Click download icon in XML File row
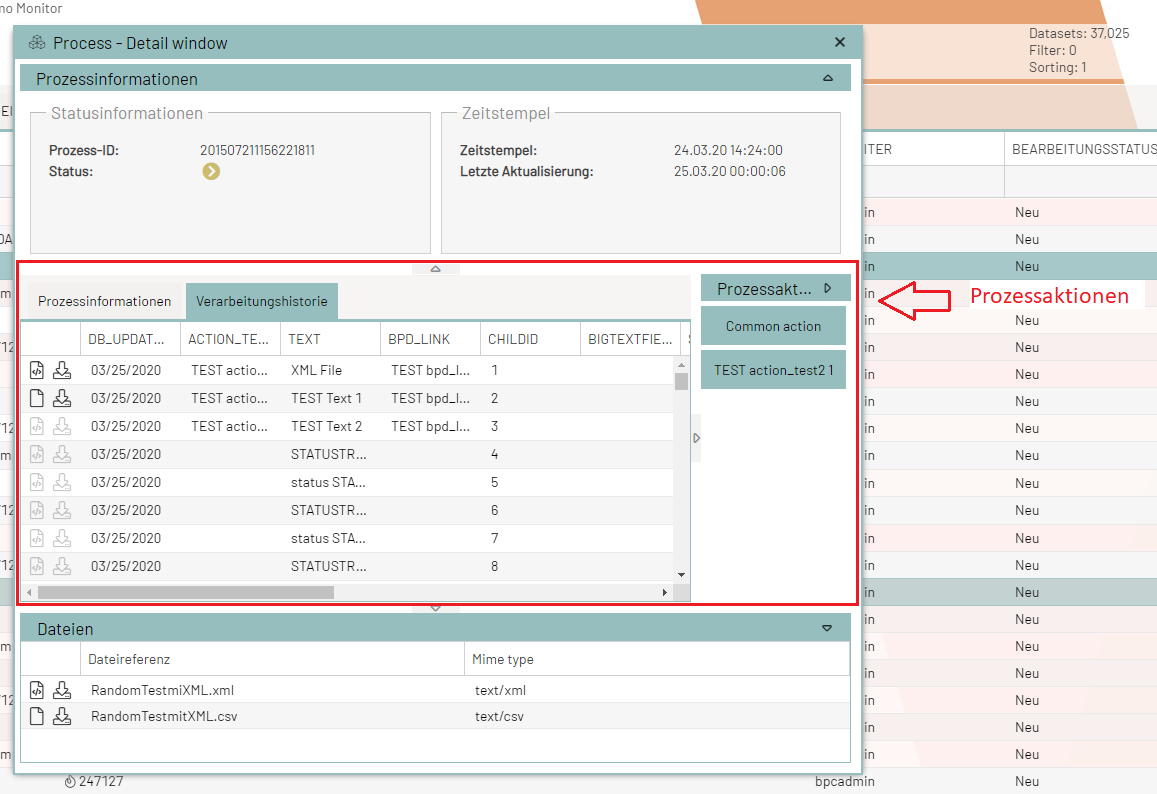Viewport: 1157px width, 794px height. [62, 370]
